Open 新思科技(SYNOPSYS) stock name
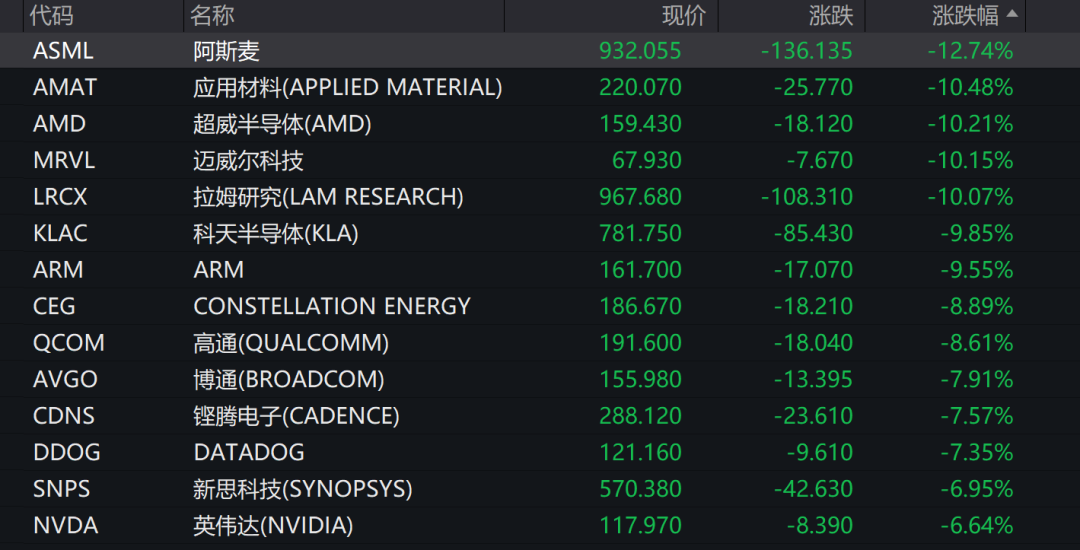 click(303, 489)
